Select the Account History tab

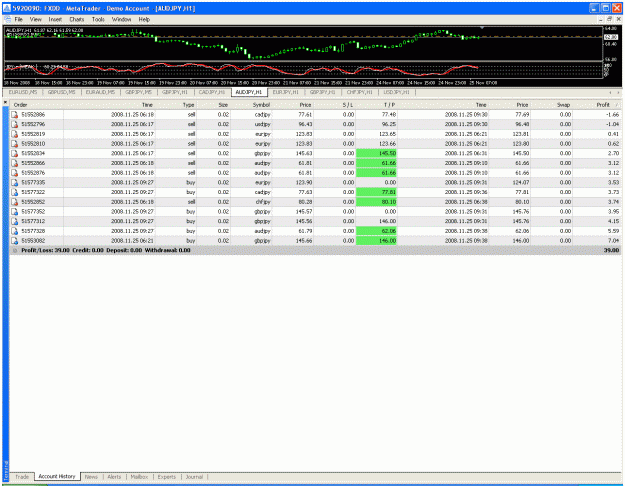point(57,476)
